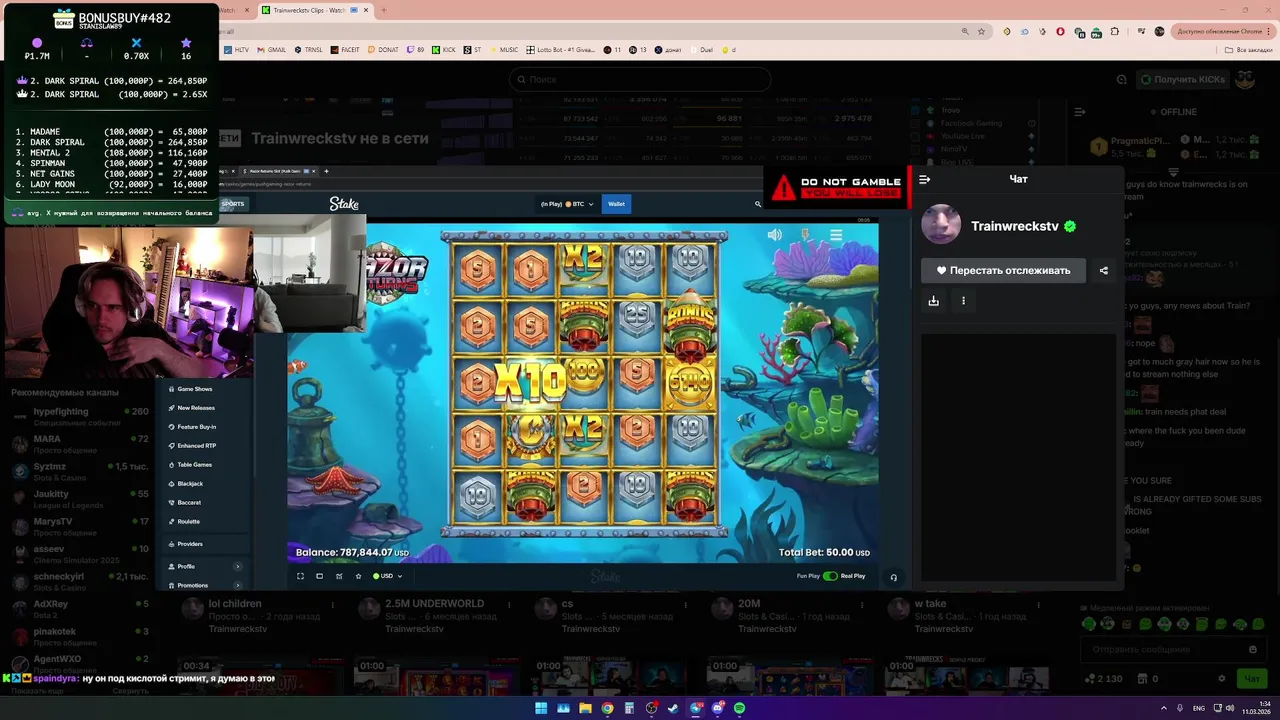Open the three-dot more options menu

963,300
